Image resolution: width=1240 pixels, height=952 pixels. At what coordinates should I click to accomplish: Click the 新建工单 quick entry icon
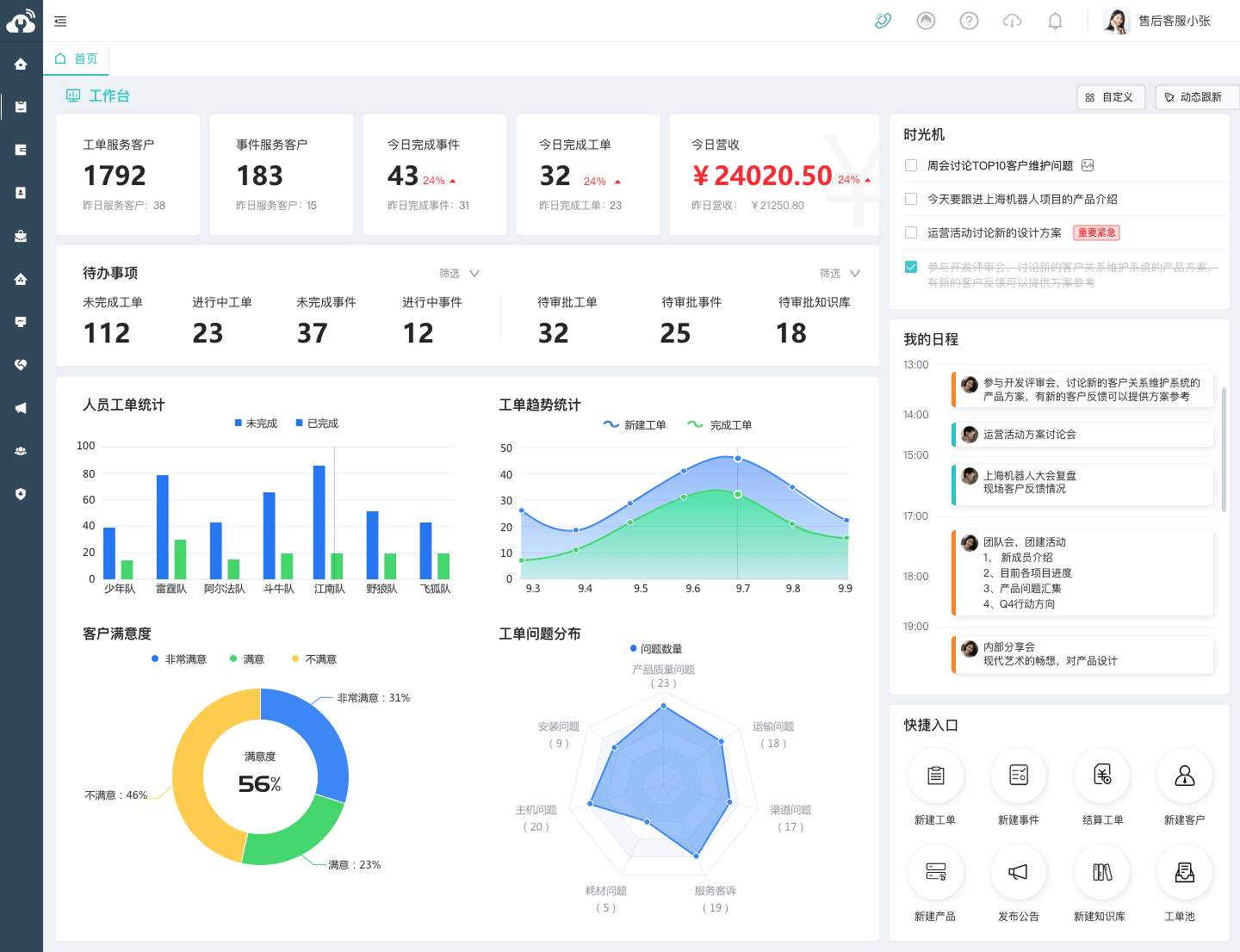pyautogui.click(x=936, y=775)
